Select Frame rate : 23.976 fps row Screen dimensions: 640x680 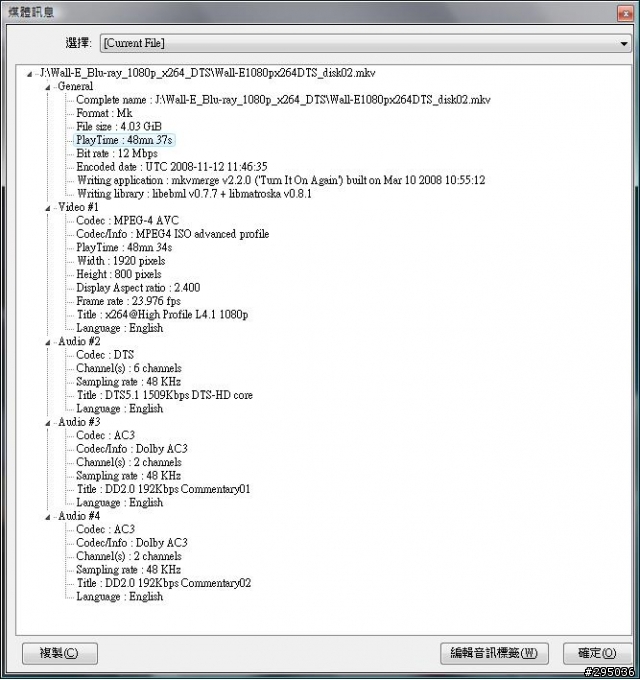(128, 301)
